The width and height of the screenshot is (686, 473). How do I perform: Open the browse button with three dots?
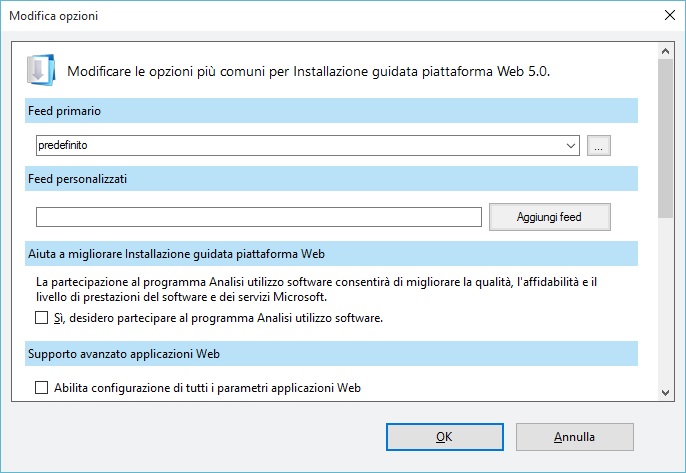(x=598, y=145)
